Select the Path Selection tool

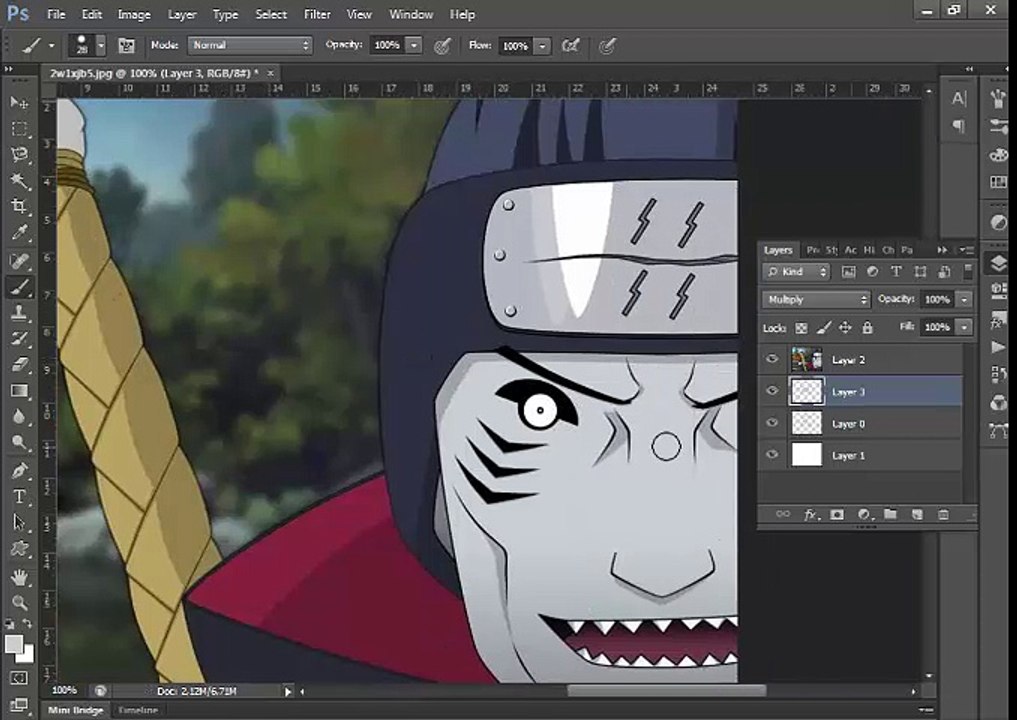(19, 523)
